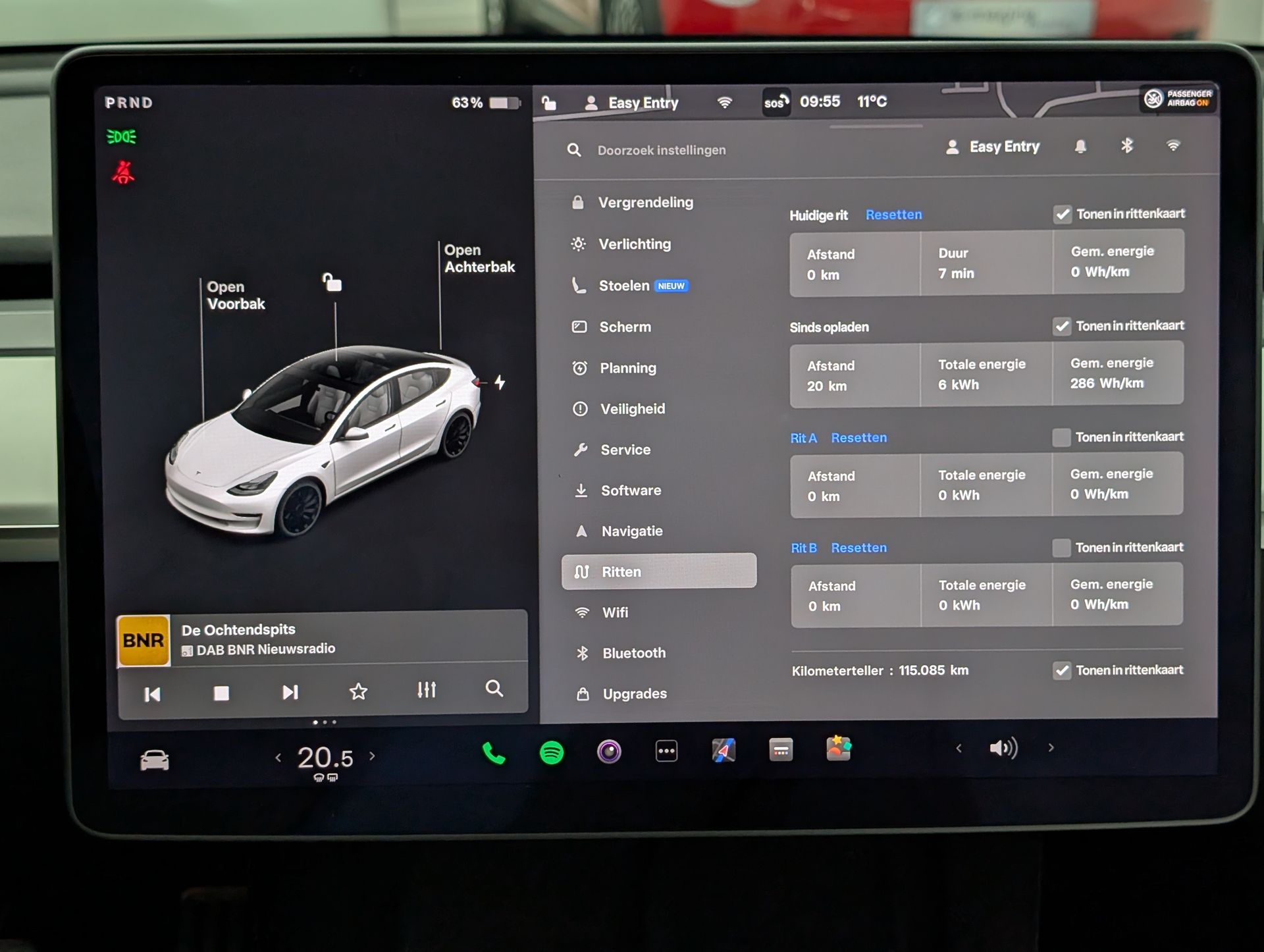Screen dimensions: 1264x952
Task: Click the Doorzoek instellingen search field
Action: (x=662, y=150)
